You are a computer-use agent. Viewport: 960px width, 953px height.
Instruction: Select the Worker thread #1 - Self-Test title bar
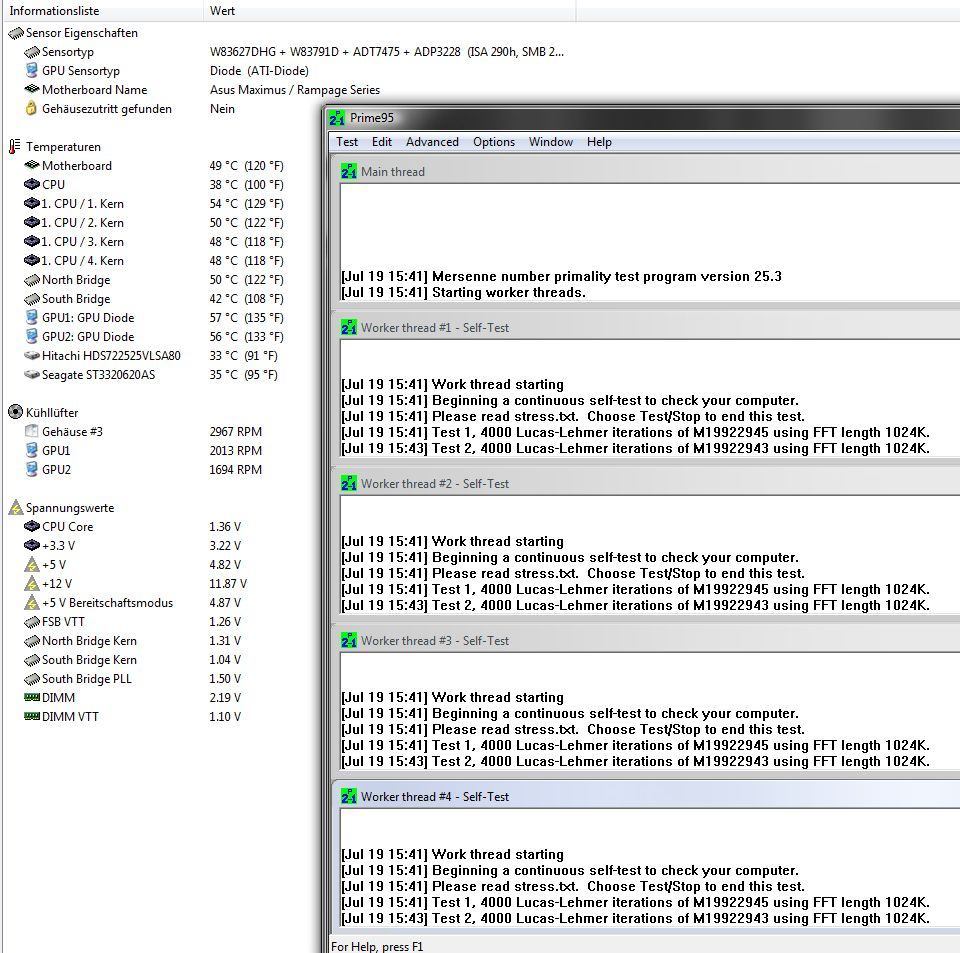click(645, 327)
